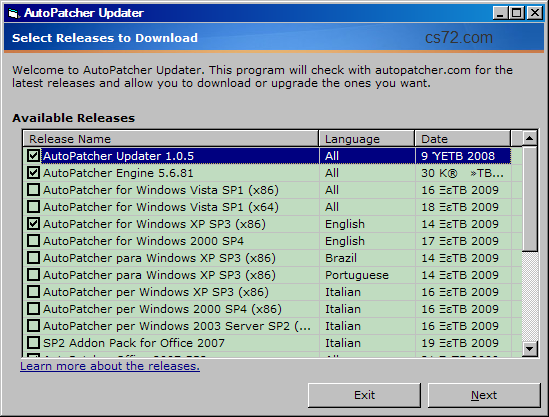This screenshot has width=549, height=417.
Task: Check AutoPatcher per Windows 2000 SP4 (x86) checkbox
Action: (x=34, y=309)
